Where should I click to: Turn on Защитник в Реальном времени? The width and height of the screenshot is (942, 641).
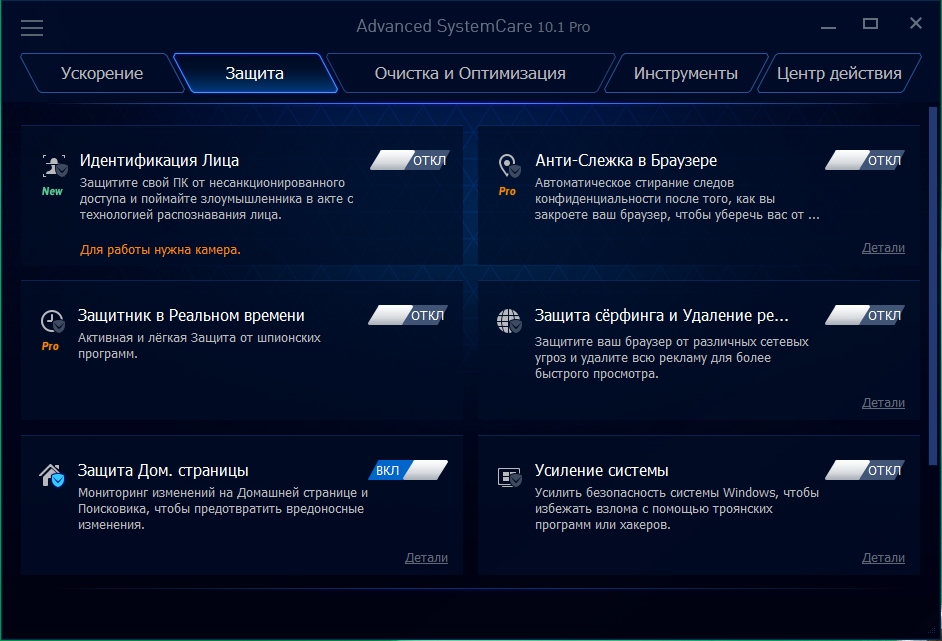pyautogui.click(x=409, y=315)
